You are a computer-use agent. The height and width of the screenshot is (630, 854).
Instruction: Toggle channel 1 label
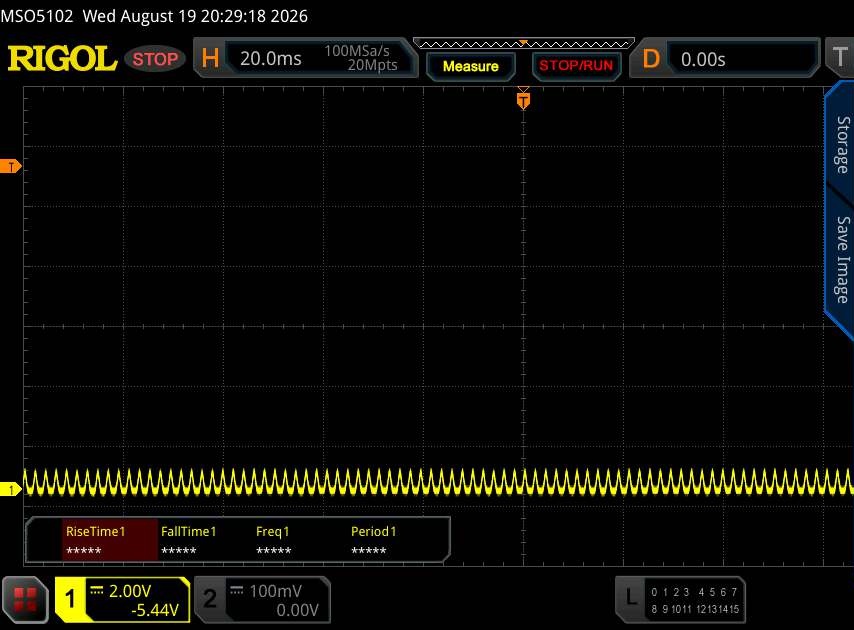(x=70, y=600)
